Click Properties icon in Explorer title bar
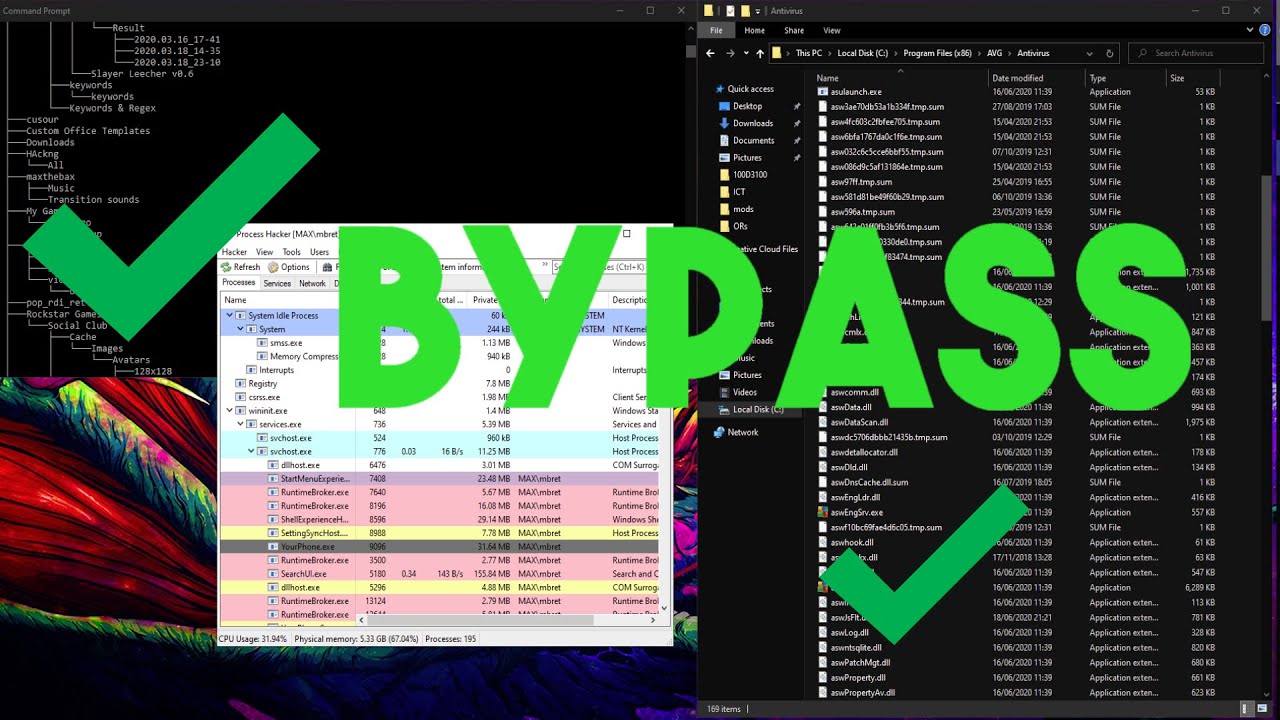The height and width of the screenshot is (720, 1280). click(x=730, y=10)
